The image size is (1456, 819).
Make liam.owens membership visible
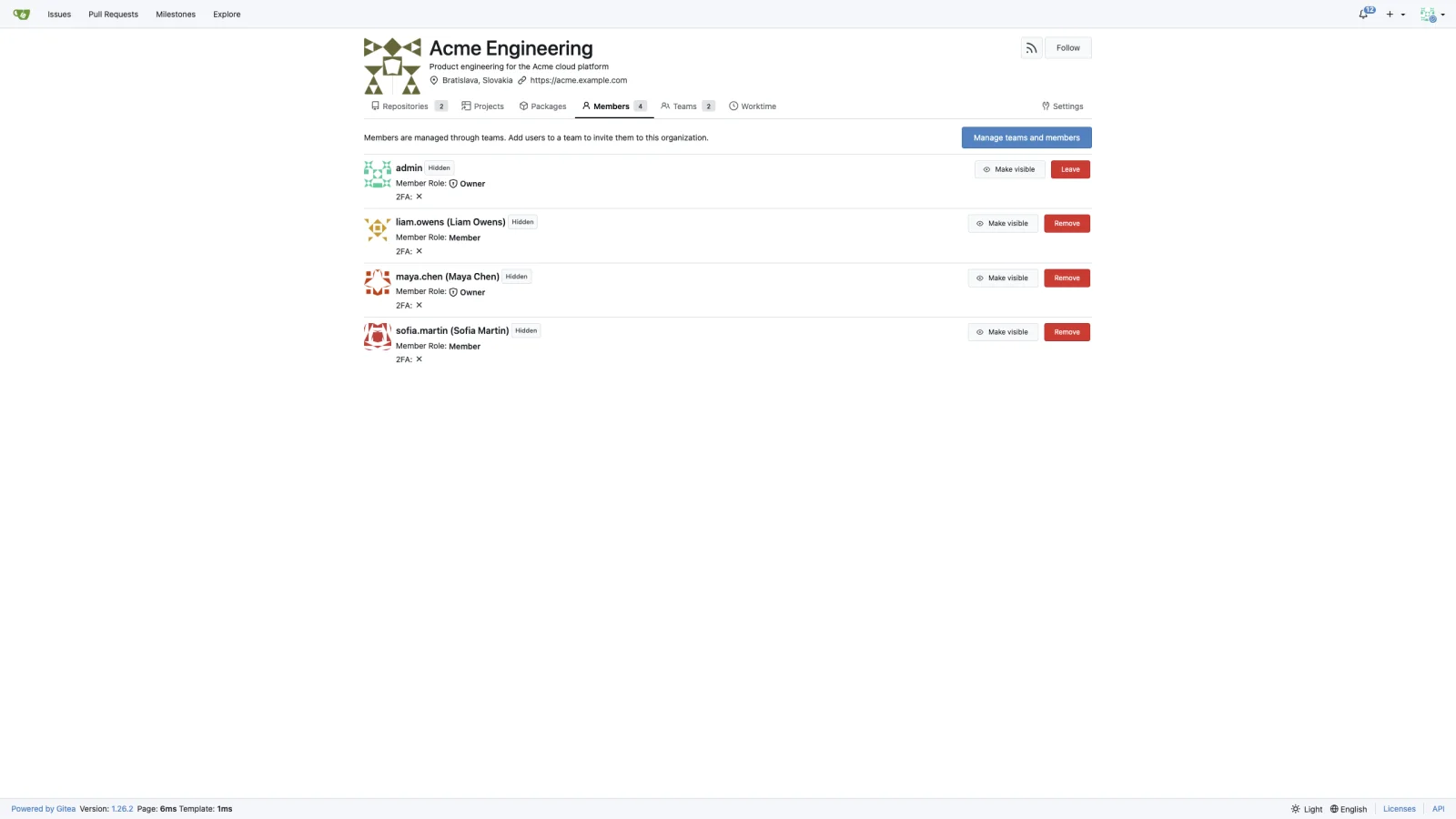tap(1003, 224)
